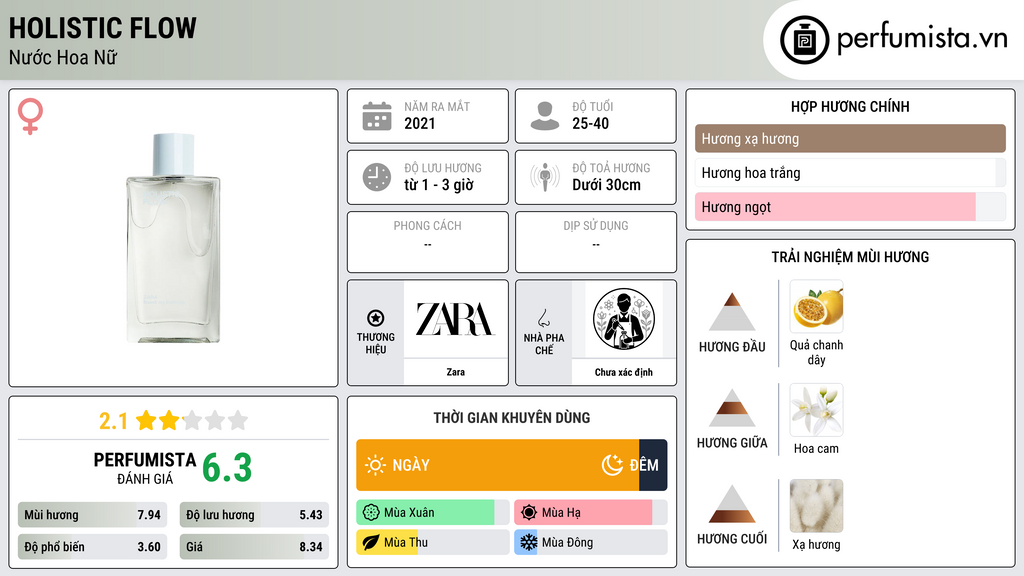This screenshot has height=576, width=1024.
Task: Click the star badge icon above Thương hiệu
Action: [x=376, y=318]
